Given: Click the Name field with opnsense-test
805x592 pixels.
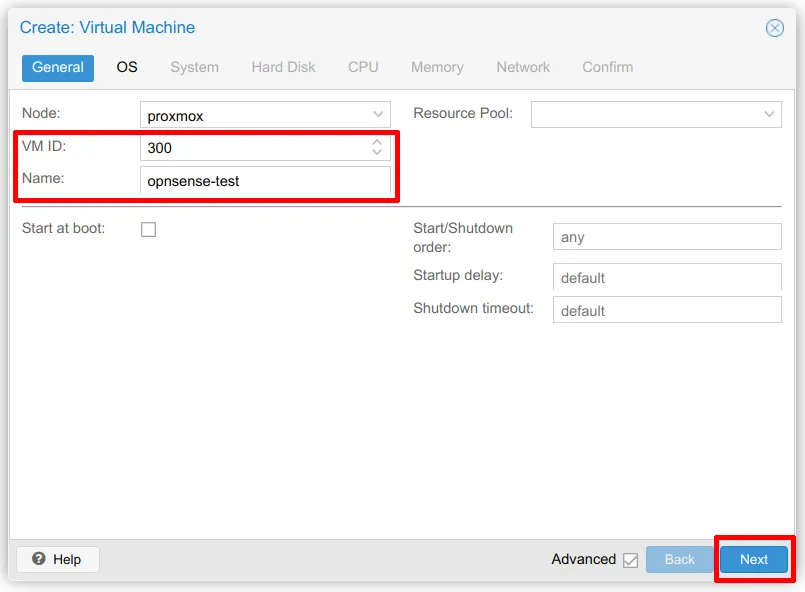Looking at the screenshot, I should [x=265, y=180].
